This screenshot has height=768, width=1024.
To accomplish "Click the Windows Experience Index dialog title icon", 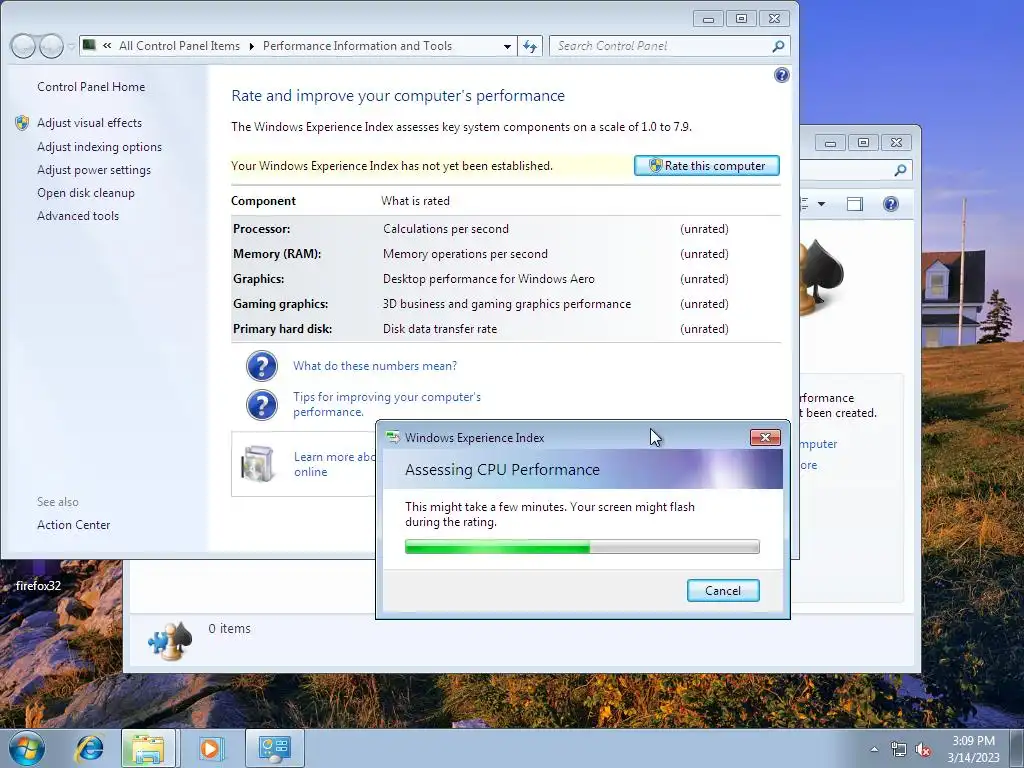I will [392, 438].
